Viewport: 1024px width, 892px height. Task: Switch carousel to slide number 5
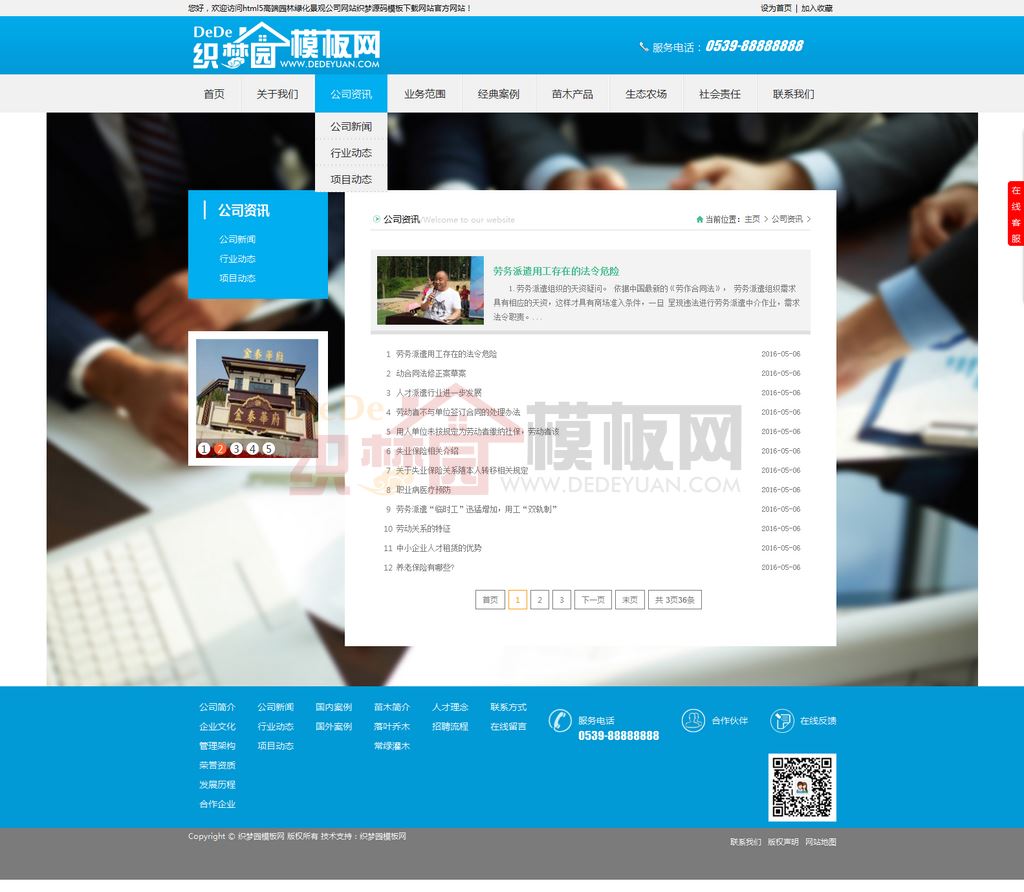pos(269,449)
